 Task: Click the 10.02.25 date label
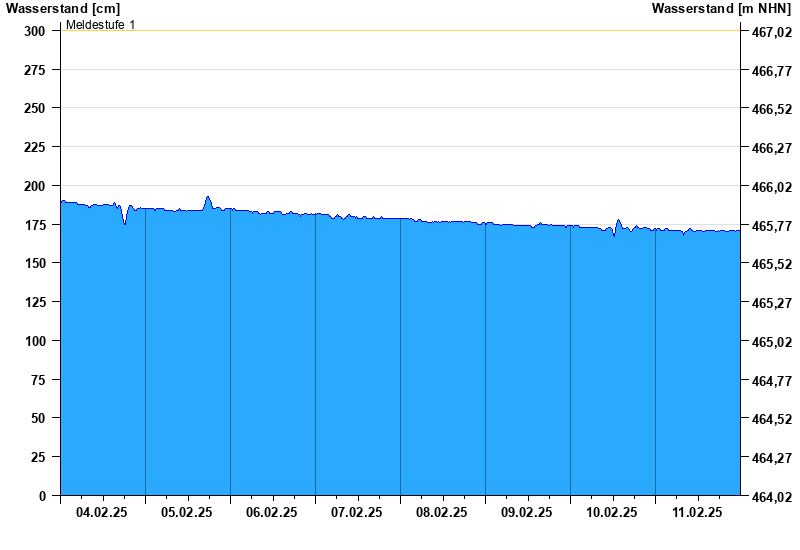tap(611, 512)
